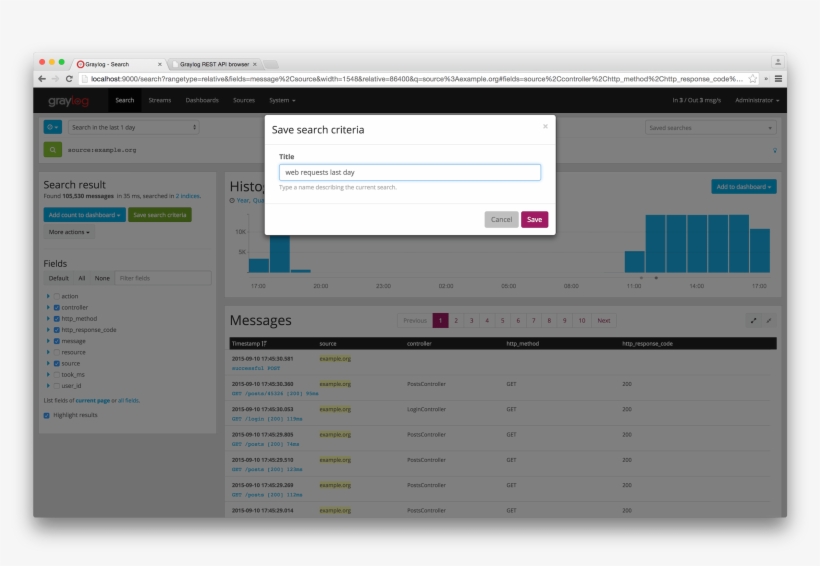Reload the page in the browser
This screenshot has width=820, height=566.
point(69,78)
